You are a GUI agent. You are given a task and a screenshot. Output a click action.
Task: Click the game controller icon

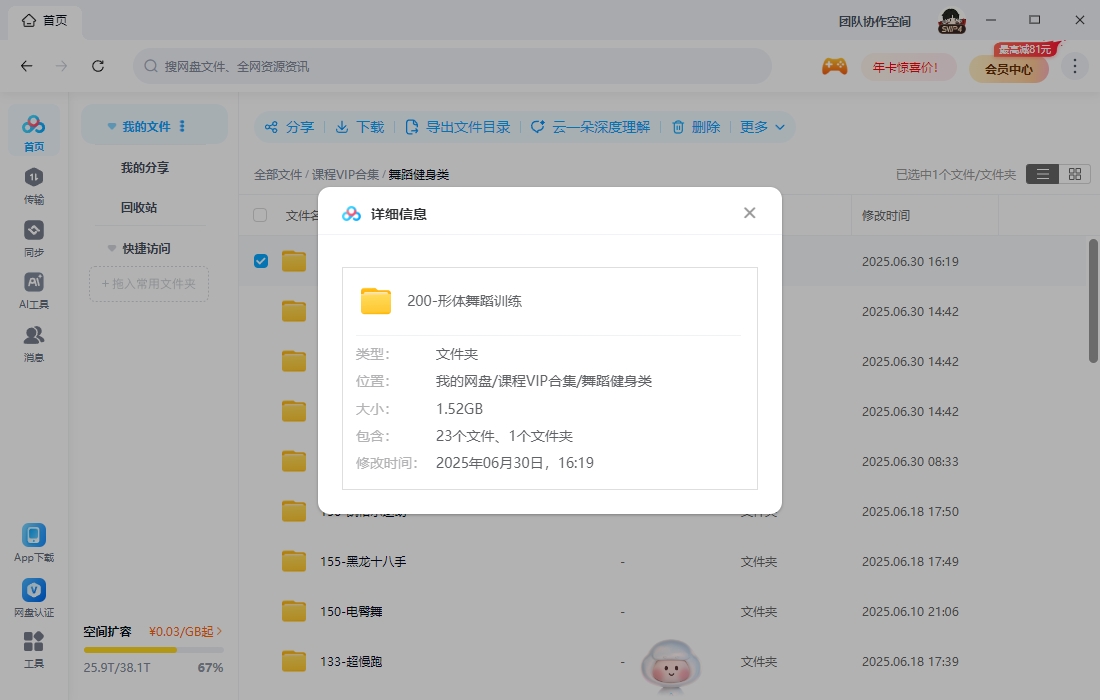click(834, 67)
